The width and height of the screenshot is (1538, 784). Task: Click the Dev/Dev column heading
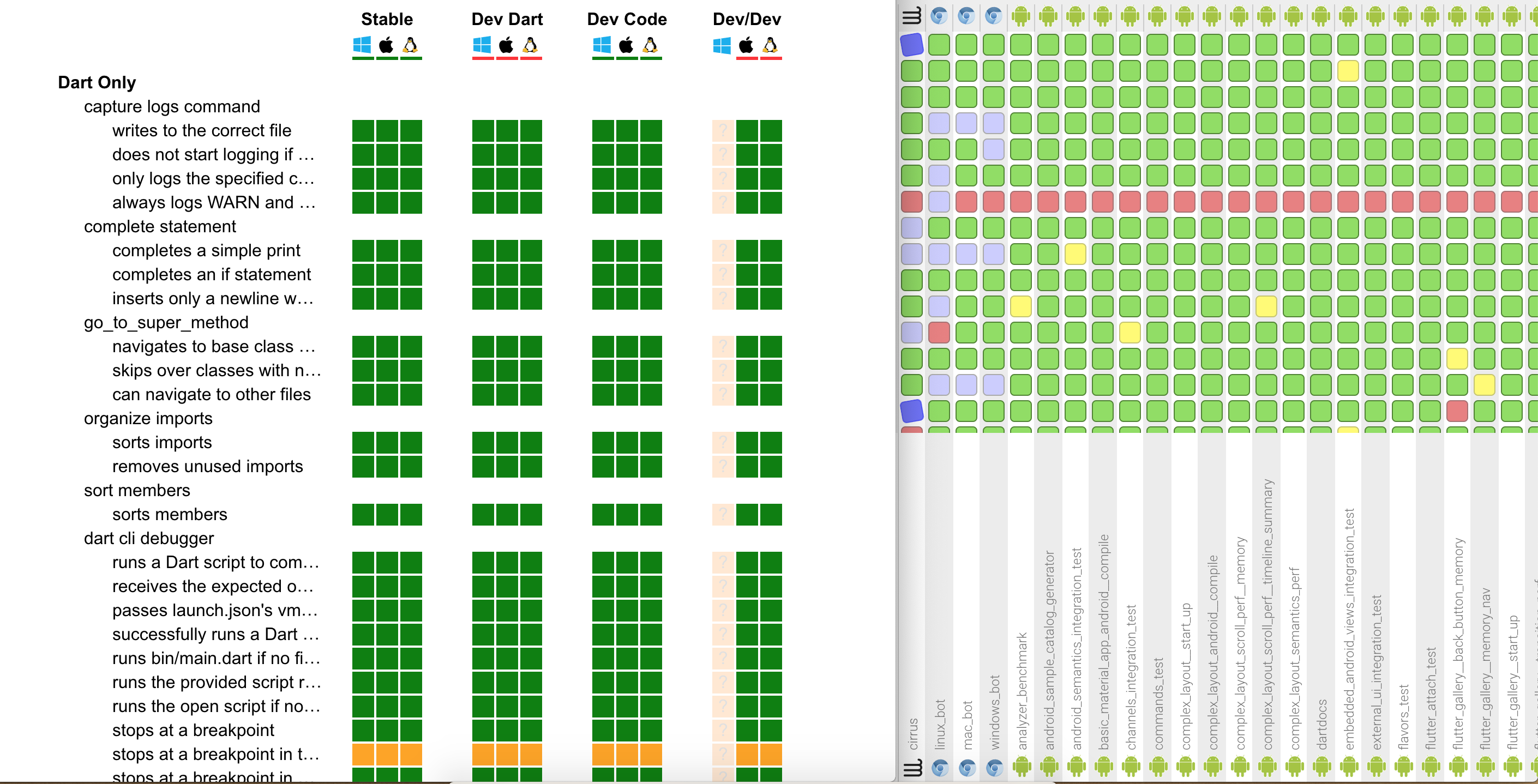click(747, 19)
